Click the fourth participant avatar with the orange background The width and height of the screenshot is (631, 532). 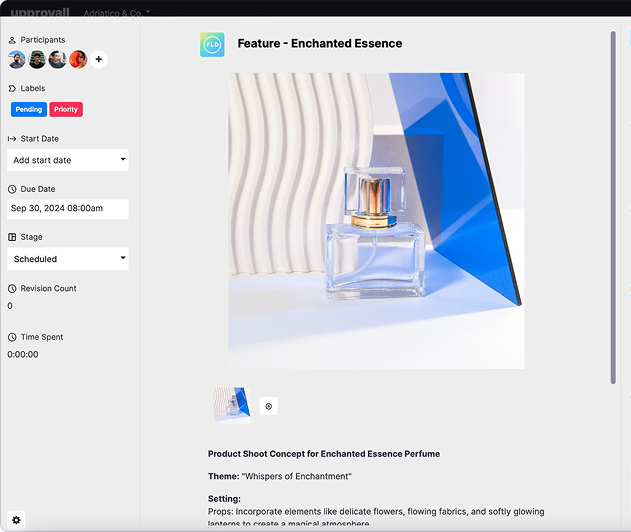[77, 60]
